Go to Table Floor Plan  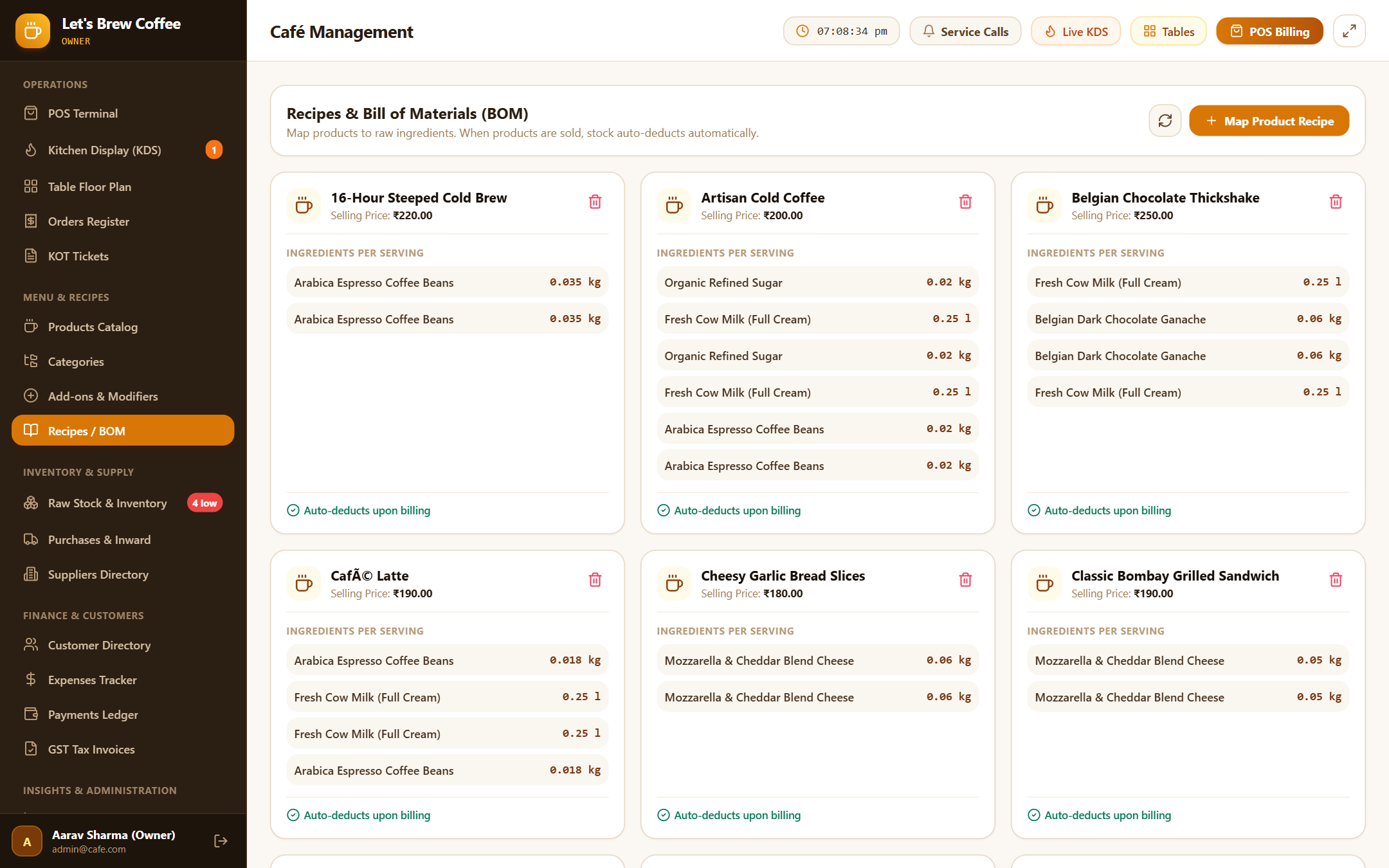[x=123, y=186]
